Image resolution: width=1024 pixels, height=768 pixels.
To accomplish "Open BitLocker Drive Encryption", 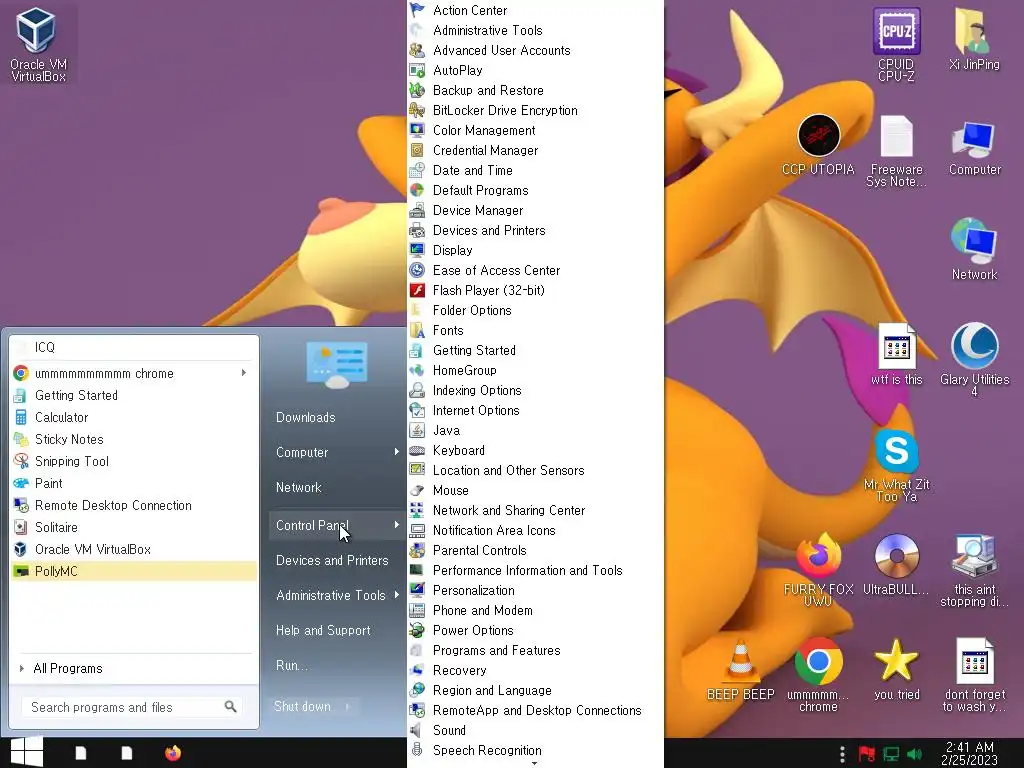I will (505, 110).
